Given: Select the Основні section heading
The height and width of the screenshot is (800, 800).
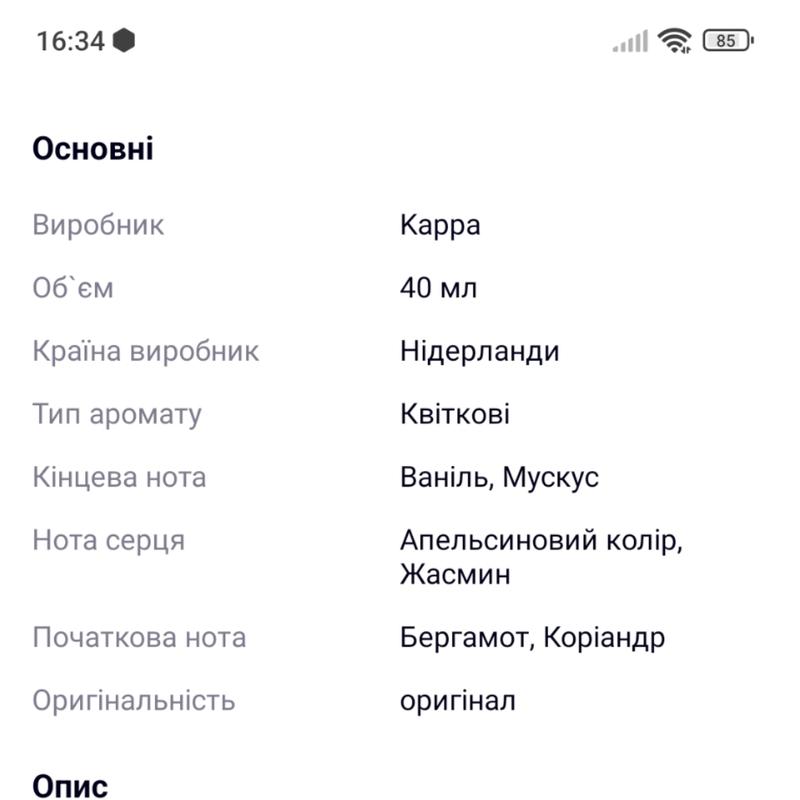Looking at the screenshot, I should [93, 149].
